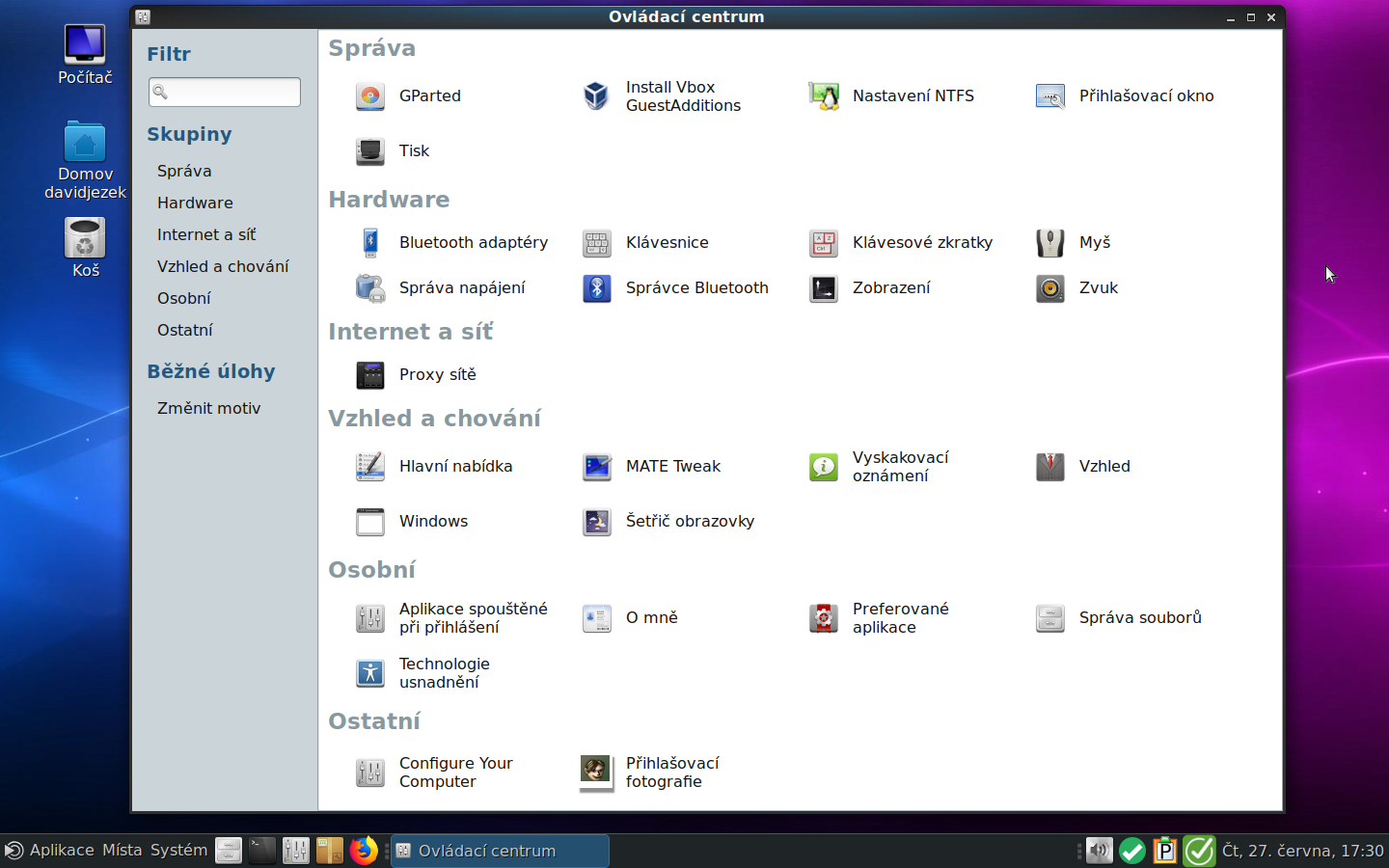Image resolution: width=1389 pixels, height=868 pixels.
Task: Open Zobrazení display settings
Action: (x=869, y=288)
